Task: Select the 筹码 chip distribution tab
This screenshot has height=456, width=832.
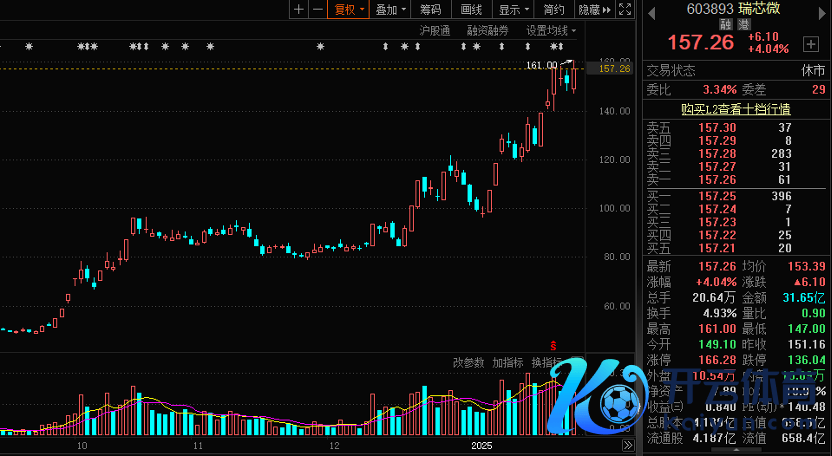Action: 430,10
